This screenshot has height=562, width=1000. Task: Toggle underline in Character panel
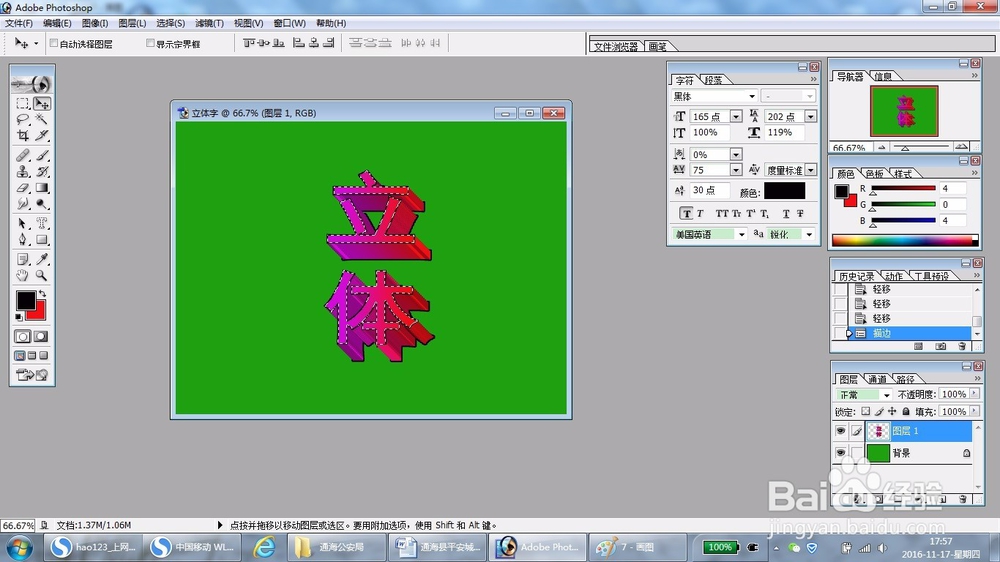point(786,214)
